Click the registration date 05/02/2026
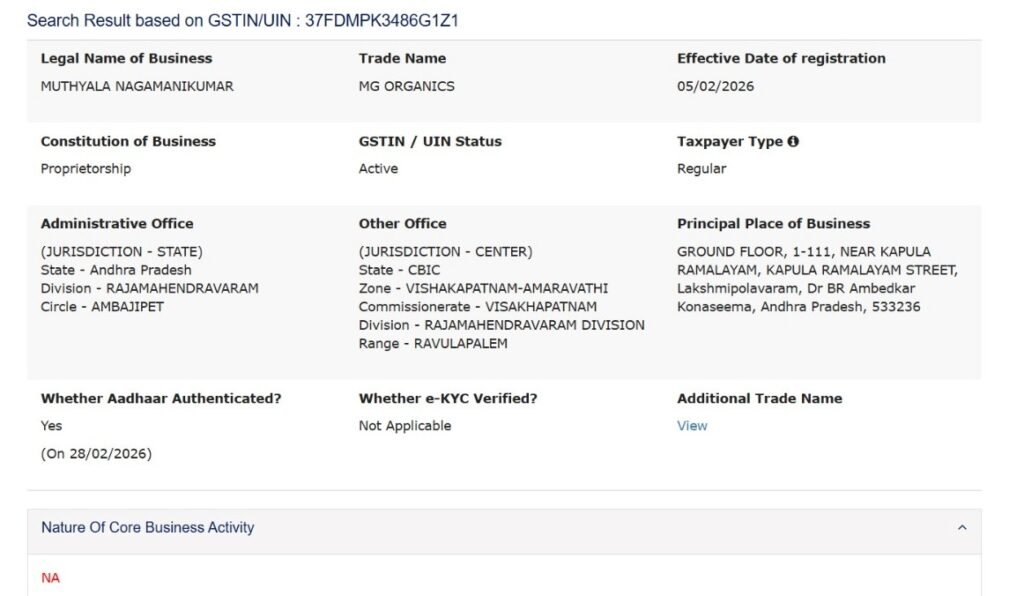Screen dimensions: 1024x596 tap(715, 86)
